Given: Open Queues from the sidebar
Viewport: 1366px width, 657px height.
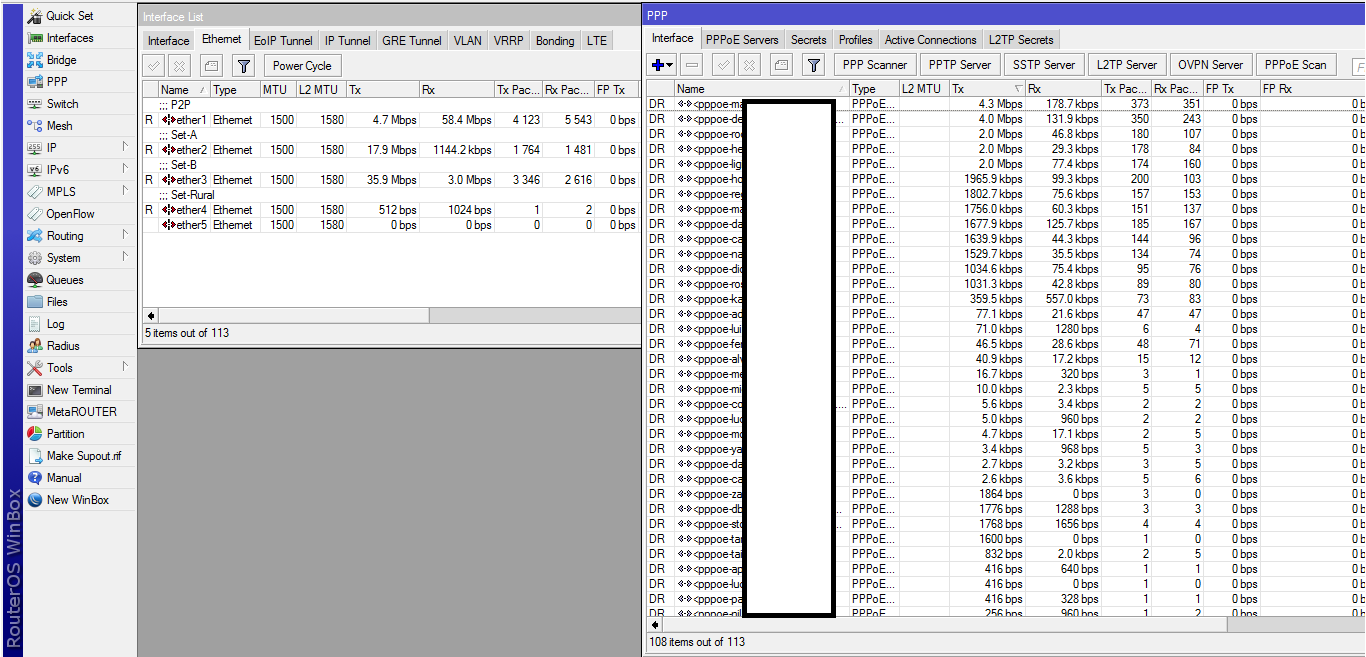Looking at the screenshot, I should coord(65,280).
